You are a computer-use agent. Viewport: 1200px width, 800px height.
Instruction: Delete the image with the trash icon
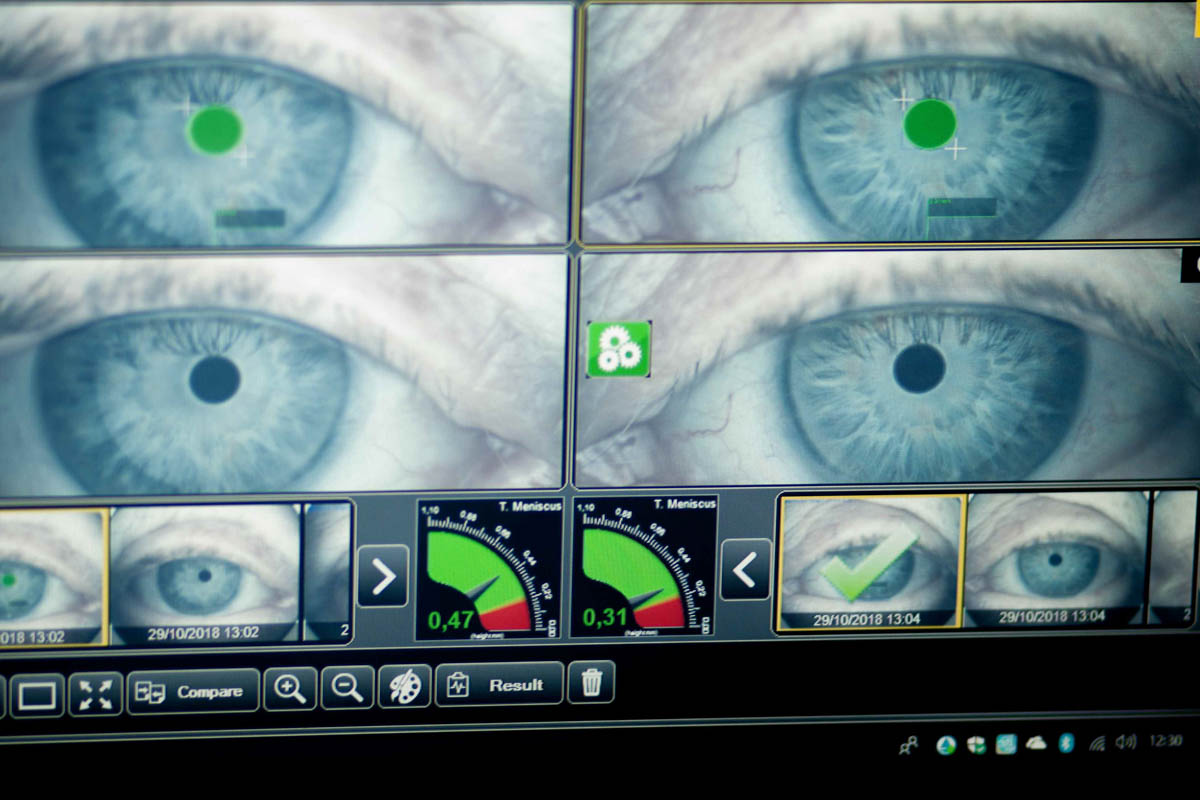tap(591, 683)
